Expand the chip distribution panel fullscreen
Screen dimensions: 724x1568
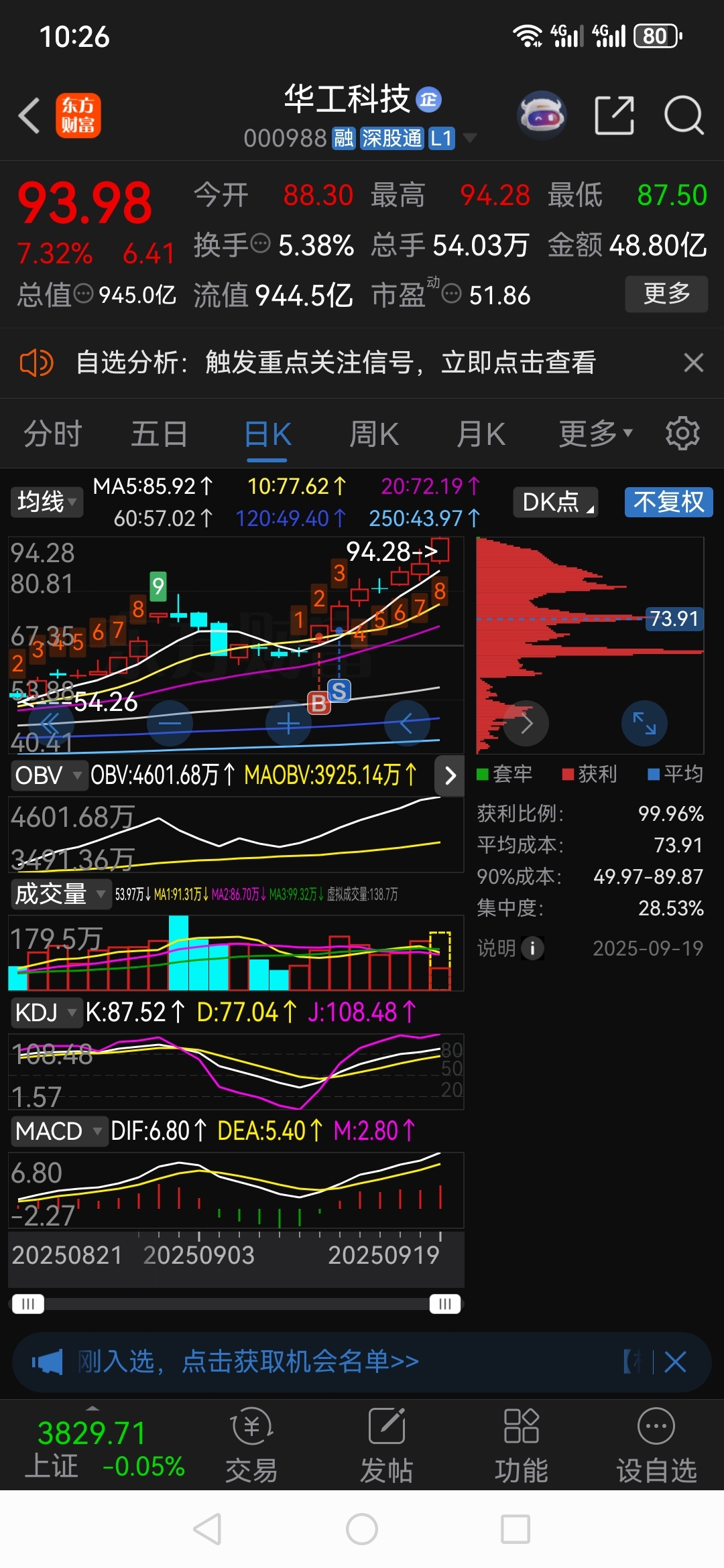click(x=644, y=723)
